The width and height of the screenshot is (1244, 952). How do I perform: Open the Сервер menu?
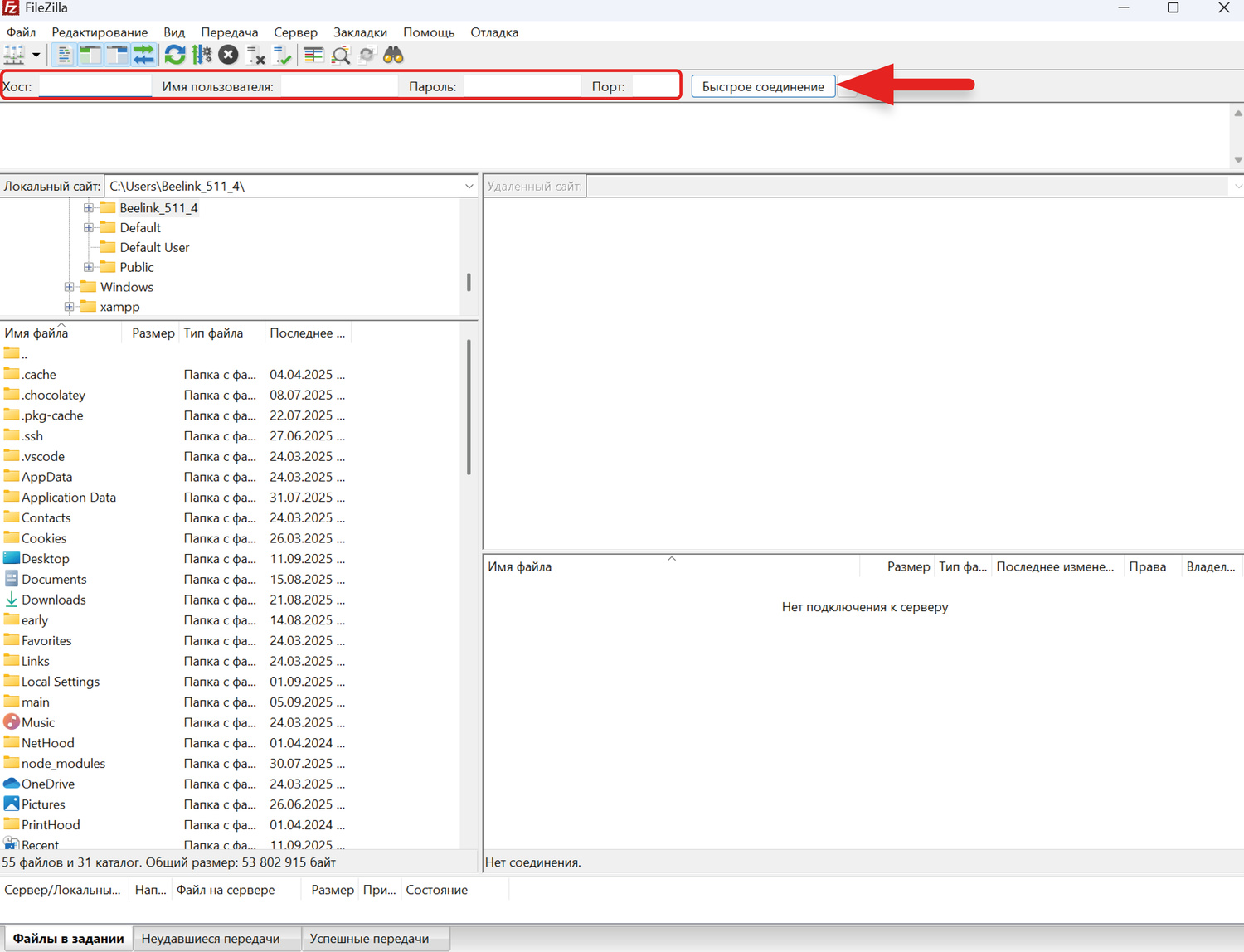(x=295, y=32)
